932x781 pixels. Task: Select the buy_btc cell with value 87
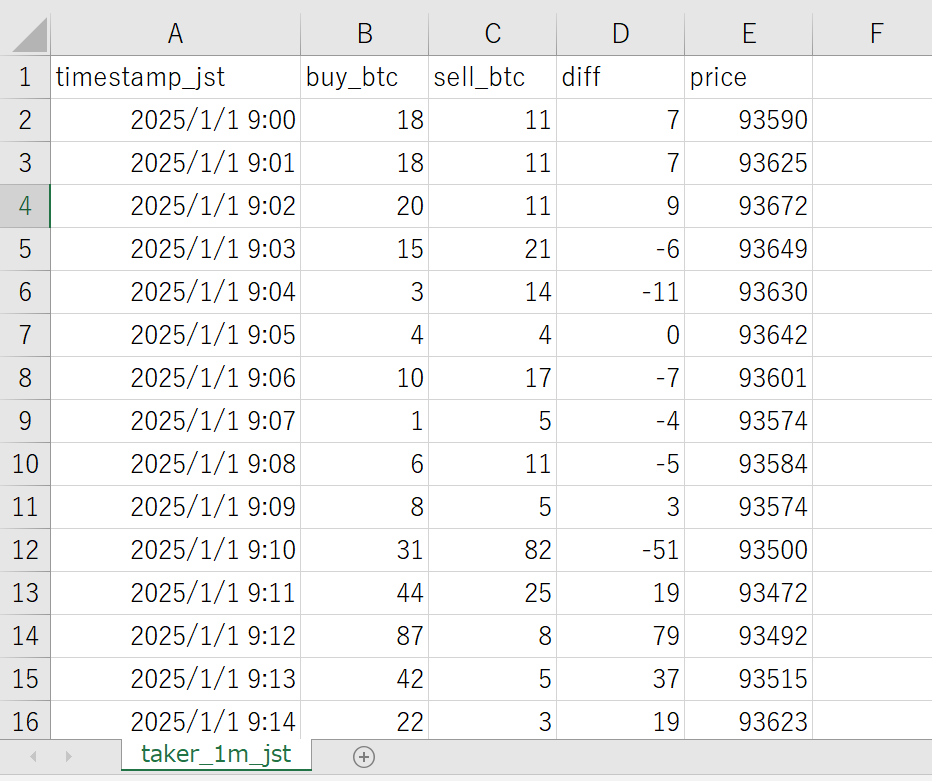point(364,636)
